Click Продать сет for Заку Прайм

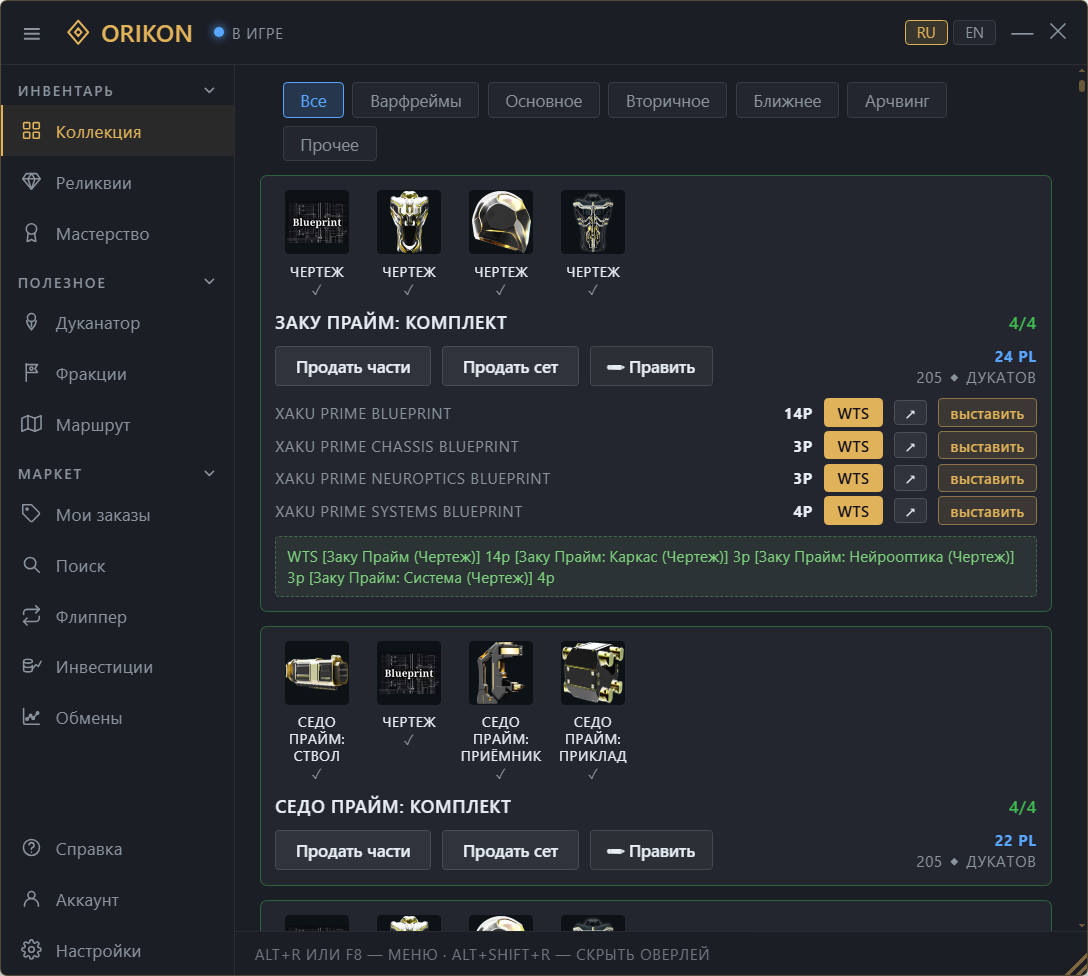pyautogui.click(x=510, y=366)
